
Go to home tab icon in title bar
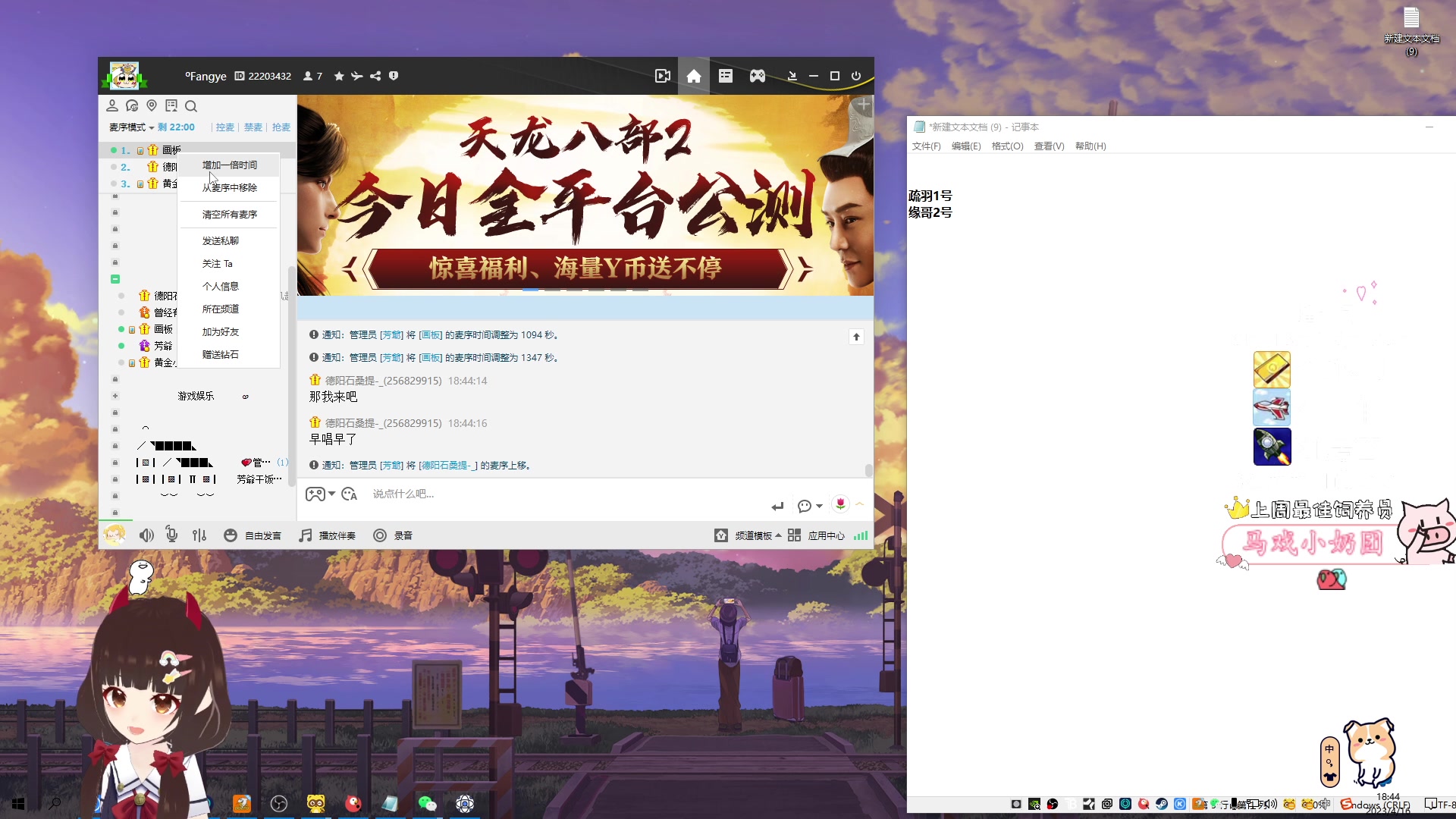[x=693, y=76]
